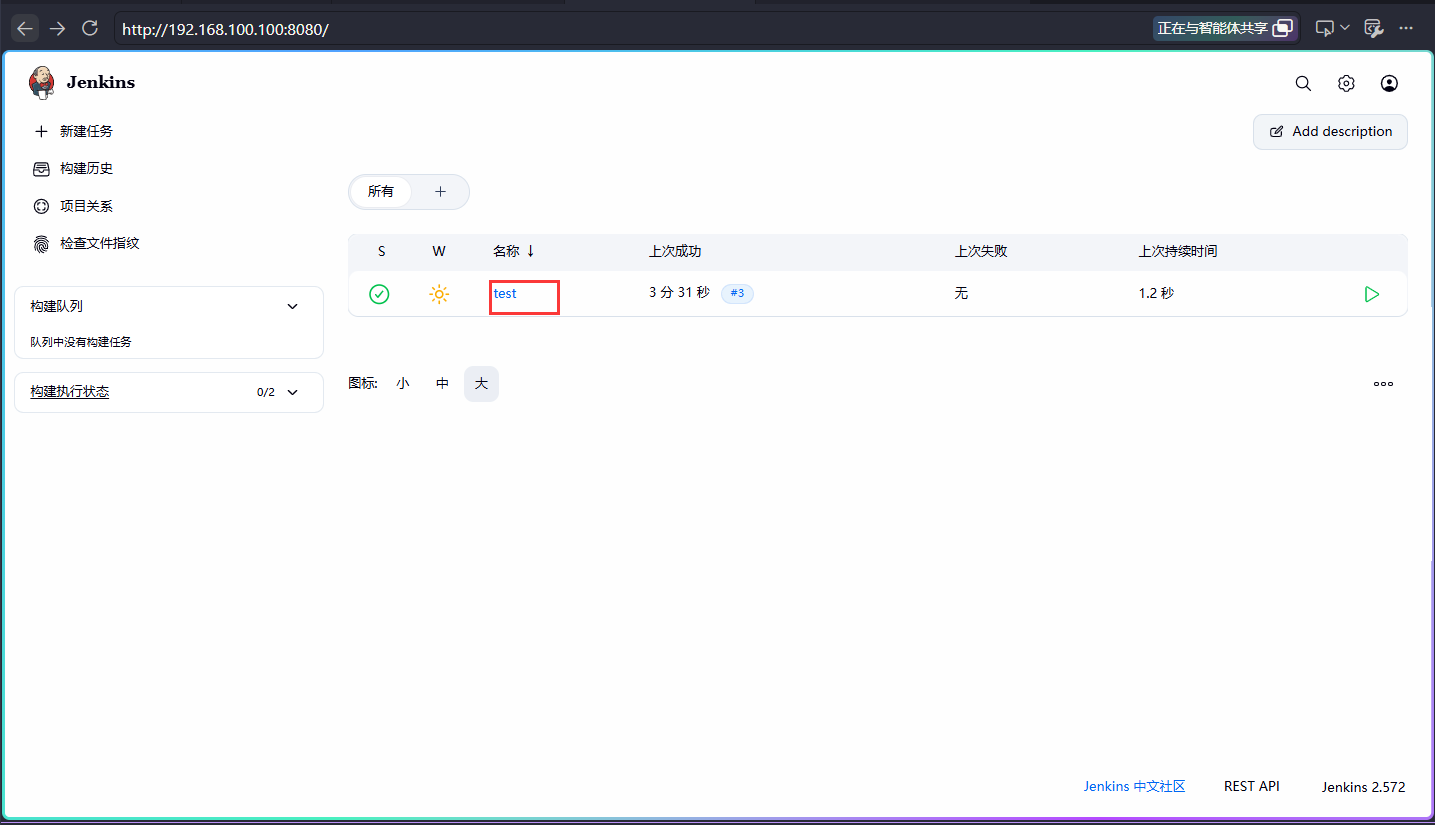Click the browser forward arrow
The image size is (1435, 825).
pyautogui.click(x=57, y=28)
